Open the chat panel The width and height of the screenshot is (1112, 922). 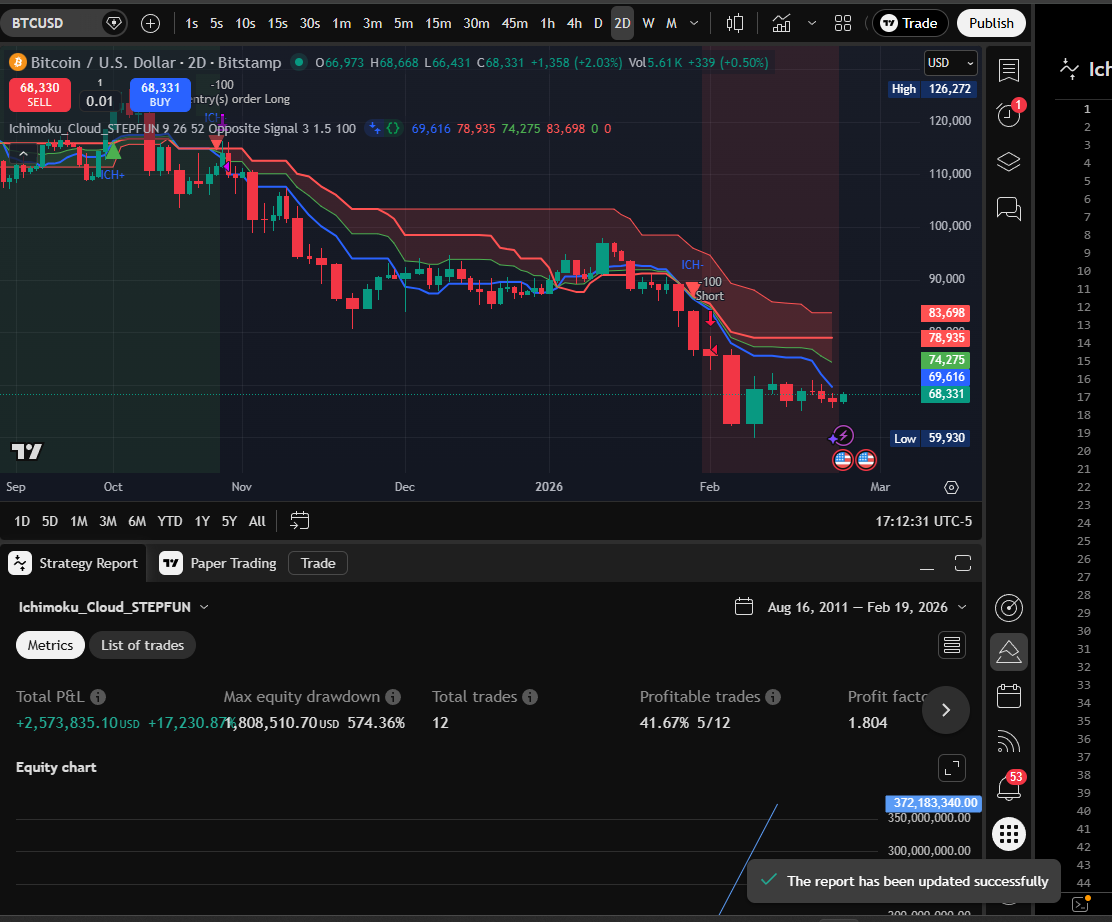(1008, 209)
